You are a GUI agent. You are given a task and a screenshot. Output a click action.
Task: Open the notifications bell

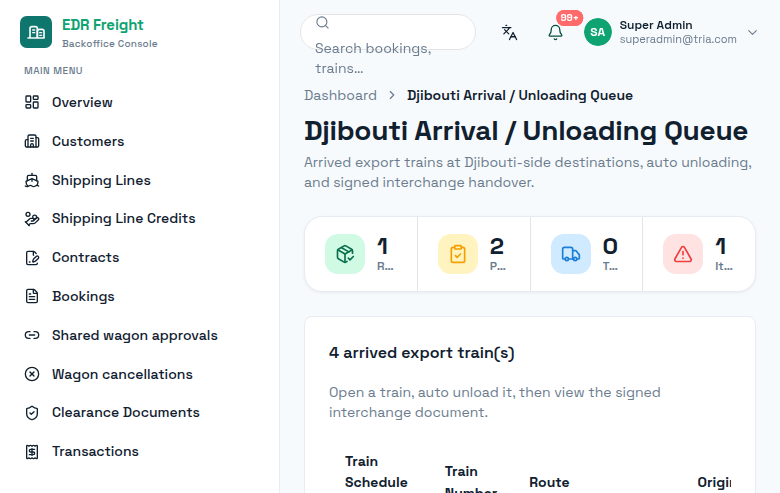(555, 32)
